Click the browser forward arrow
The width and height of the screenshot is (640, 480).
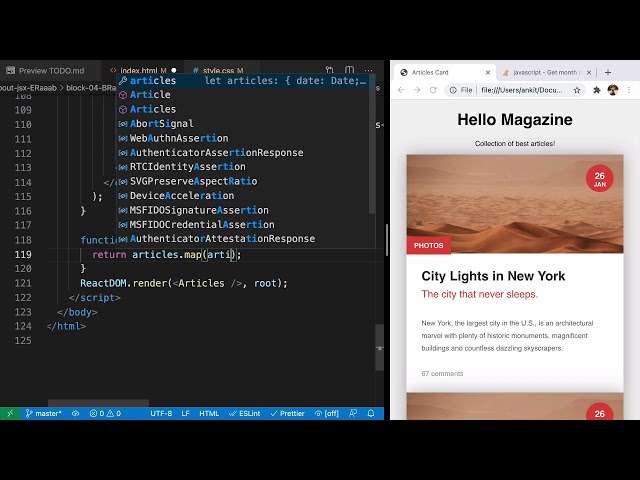coord(417,90)
